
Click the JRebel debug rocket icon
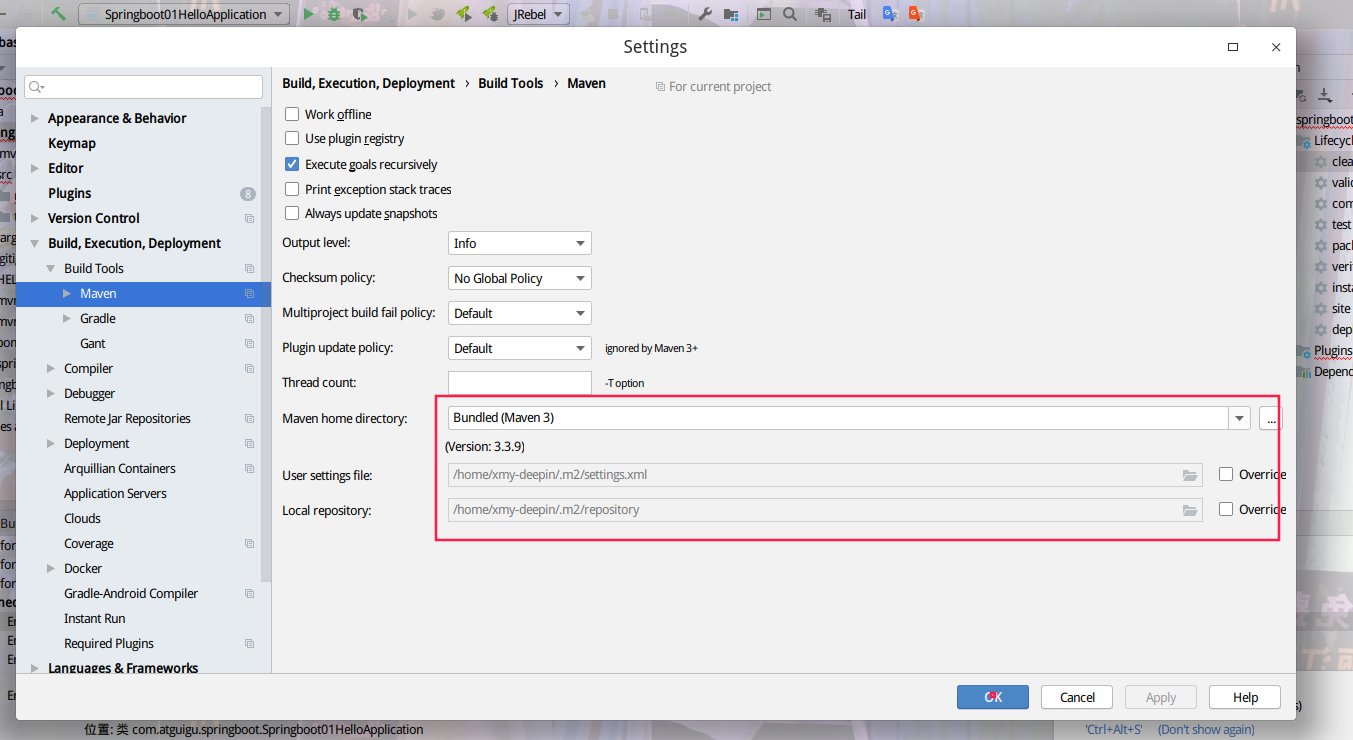tap(490, 14)
